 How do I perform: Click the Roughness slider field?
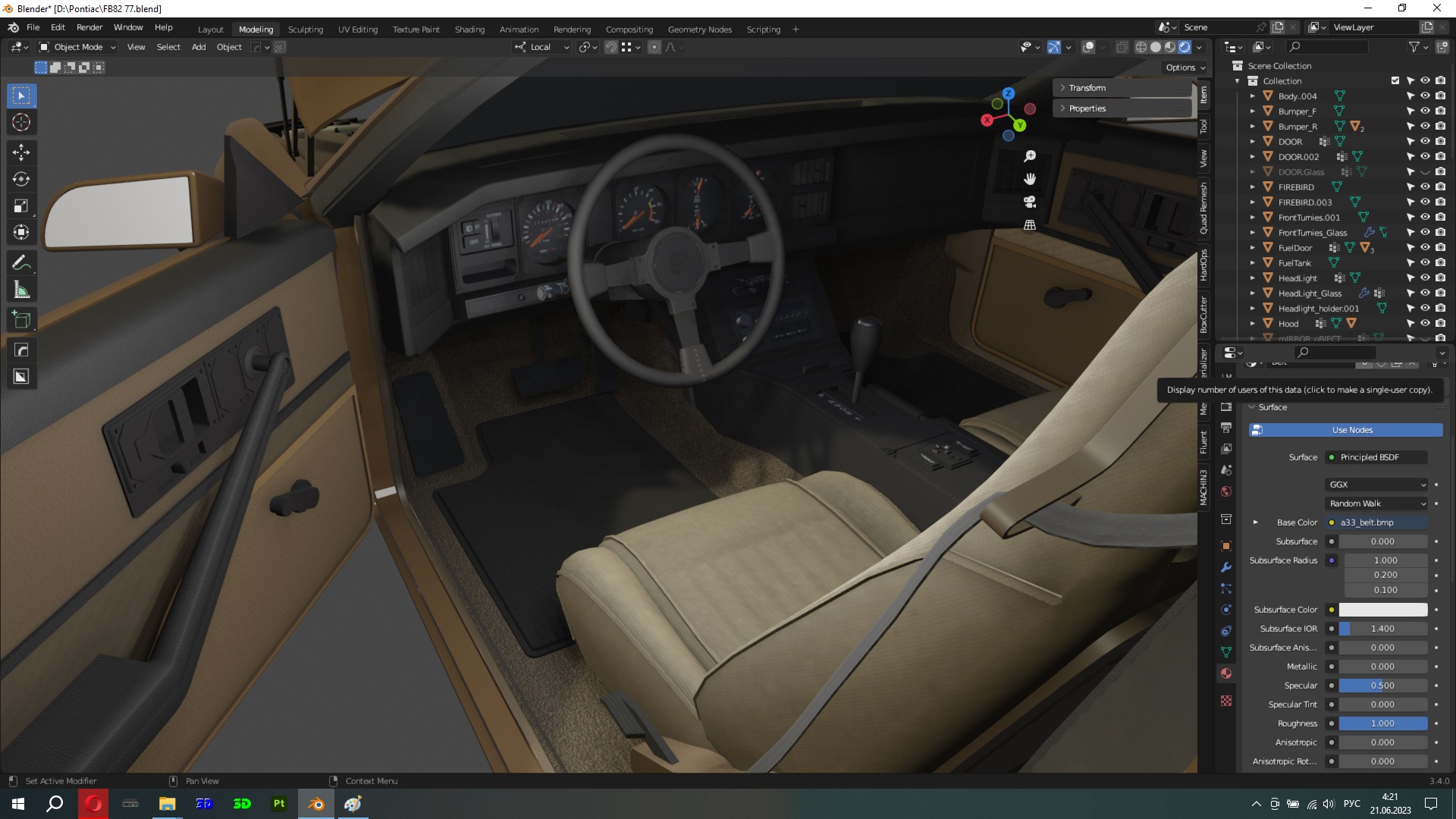1382,723
